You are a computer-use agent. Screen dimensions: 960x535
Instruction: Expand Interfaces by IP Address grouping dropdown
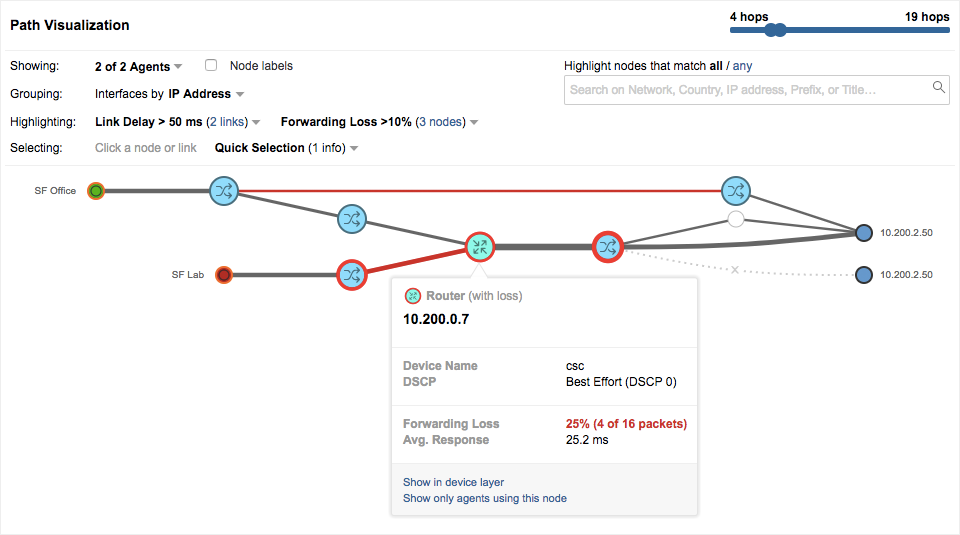click(x=168, y=94)
